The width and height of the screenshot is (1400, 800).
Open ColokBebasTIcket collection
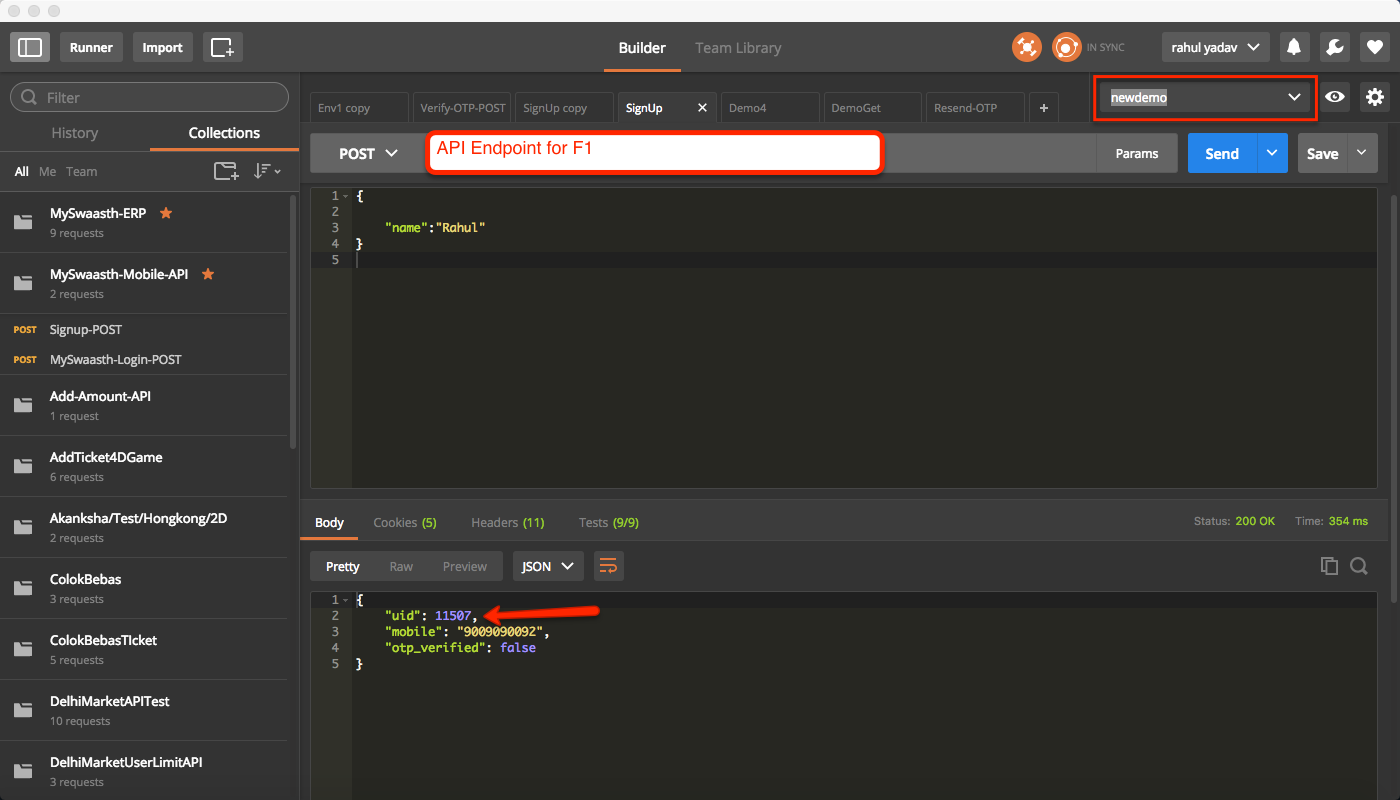(x=143, y=649)
